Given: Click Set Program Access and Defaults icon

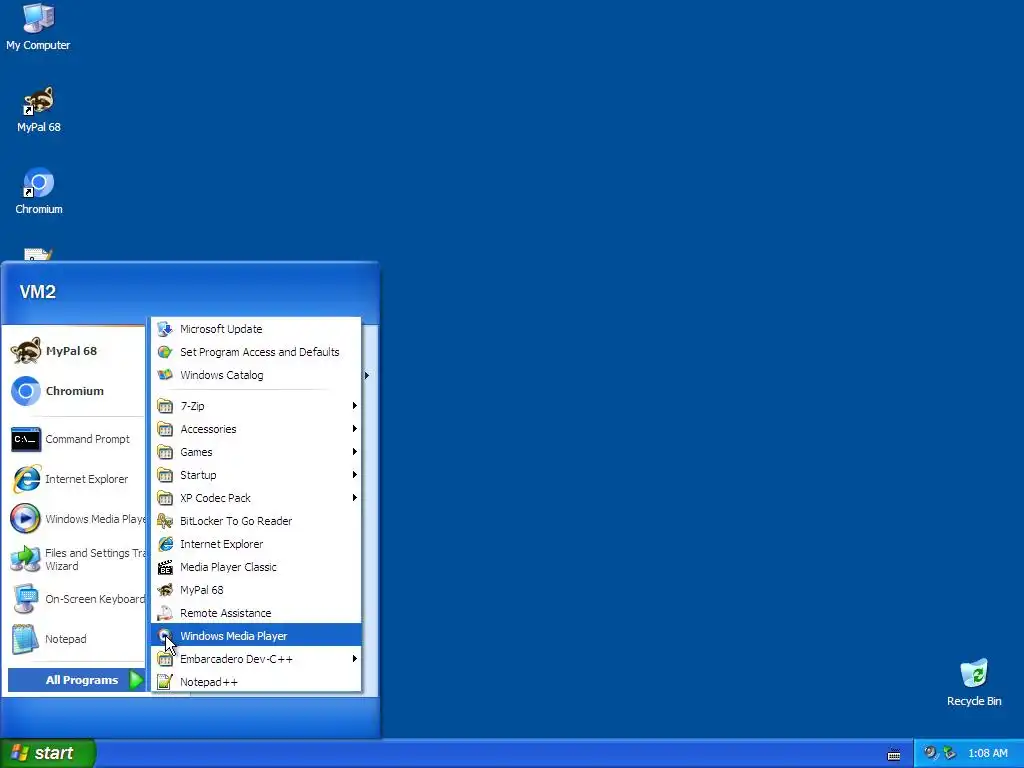Looking at the screenshot, I should [x=165, y=352].
